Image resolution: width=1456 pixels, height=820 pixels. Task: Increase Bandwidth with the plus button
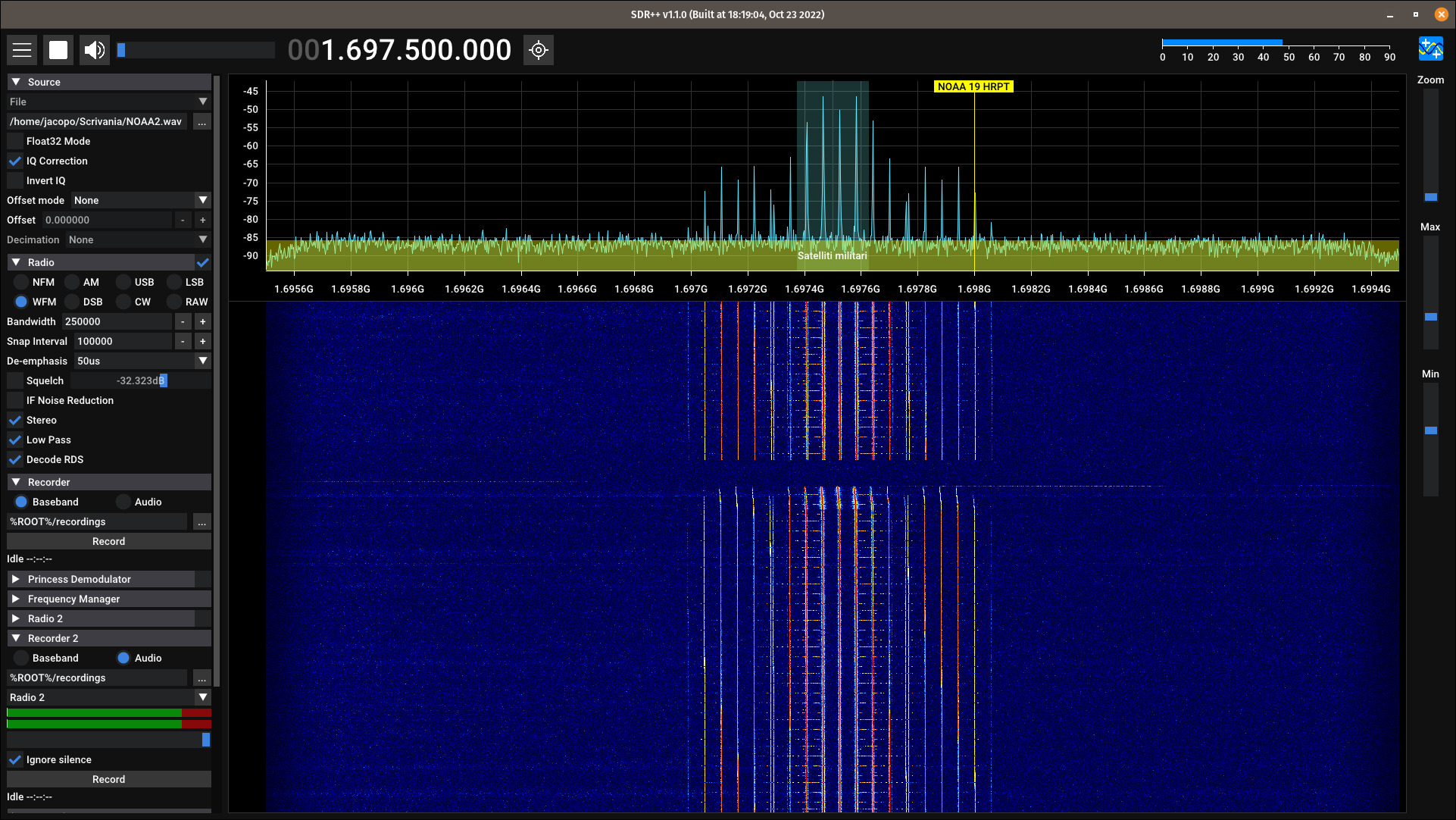point(202,322)
